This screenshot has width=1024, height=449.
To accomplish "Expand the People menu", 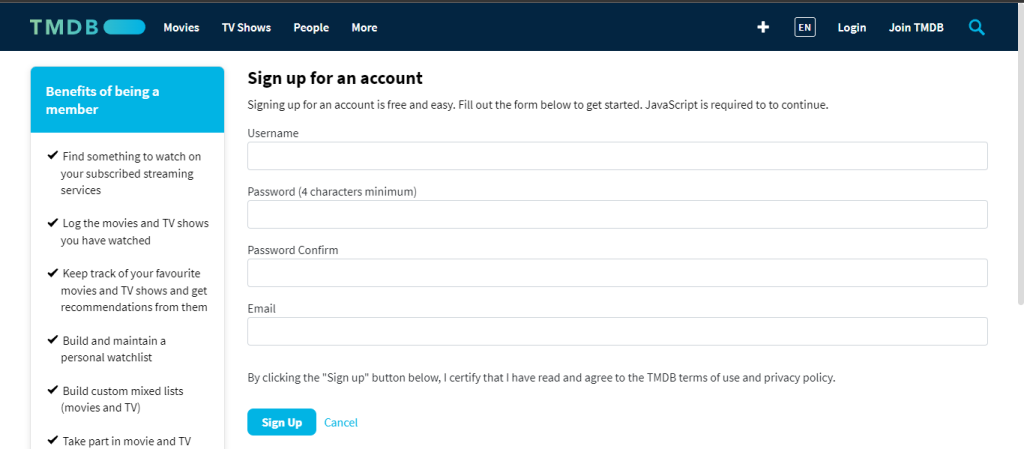I will (x=311, y=27).
